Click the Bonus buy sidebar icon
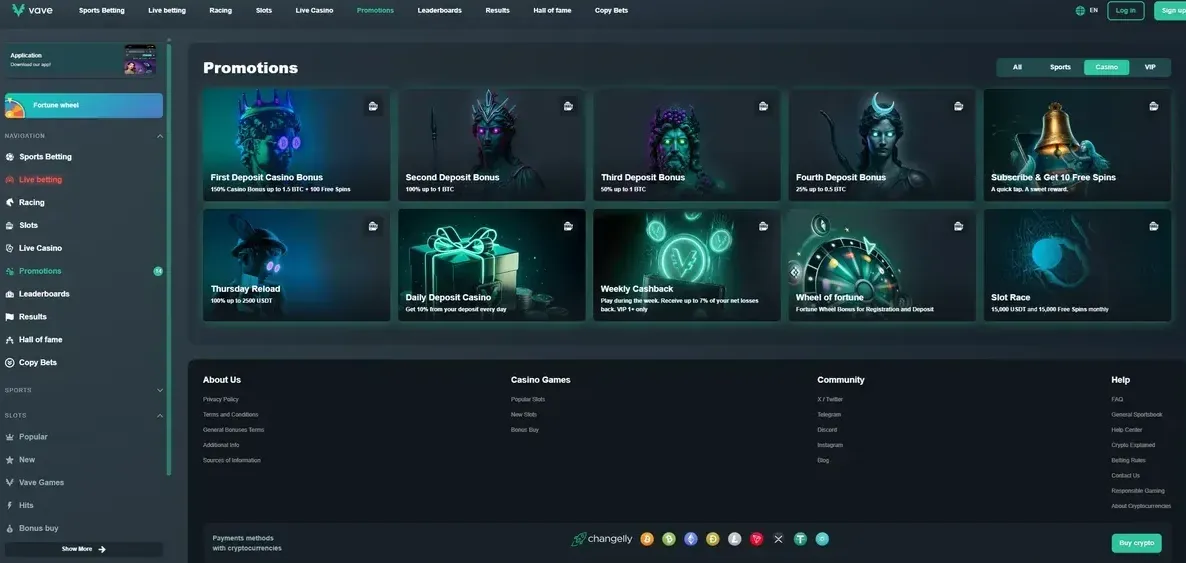Image resolution: width=1186 pixels, height=563 pixels. tap(10, 528)
